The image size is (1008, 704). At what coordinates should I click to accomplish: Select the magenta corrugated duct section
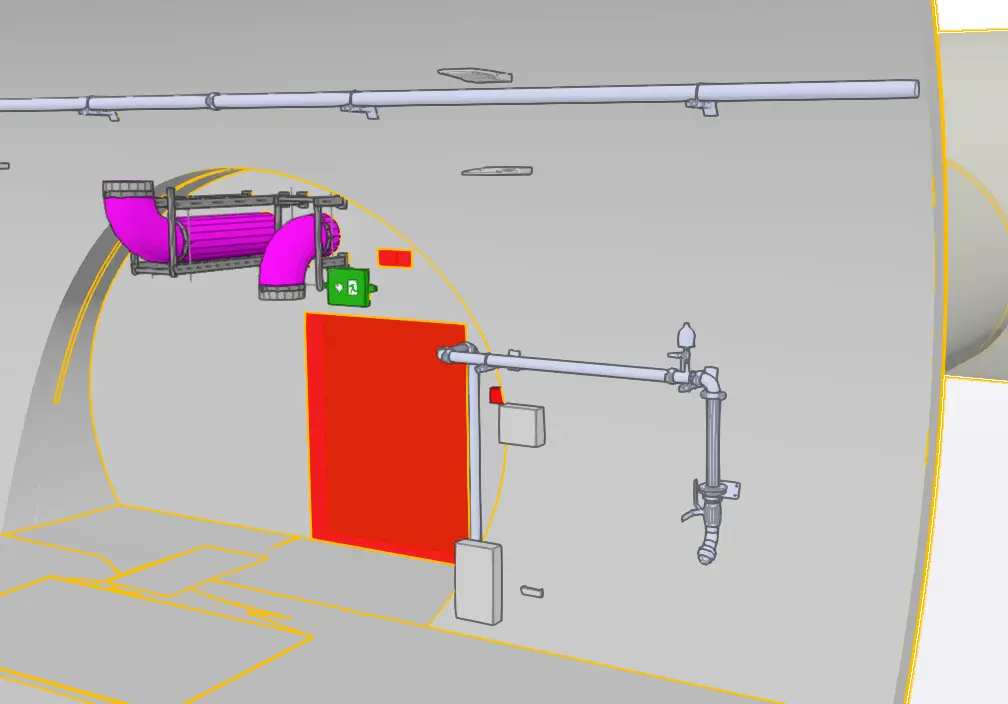(x=228, y=238)
